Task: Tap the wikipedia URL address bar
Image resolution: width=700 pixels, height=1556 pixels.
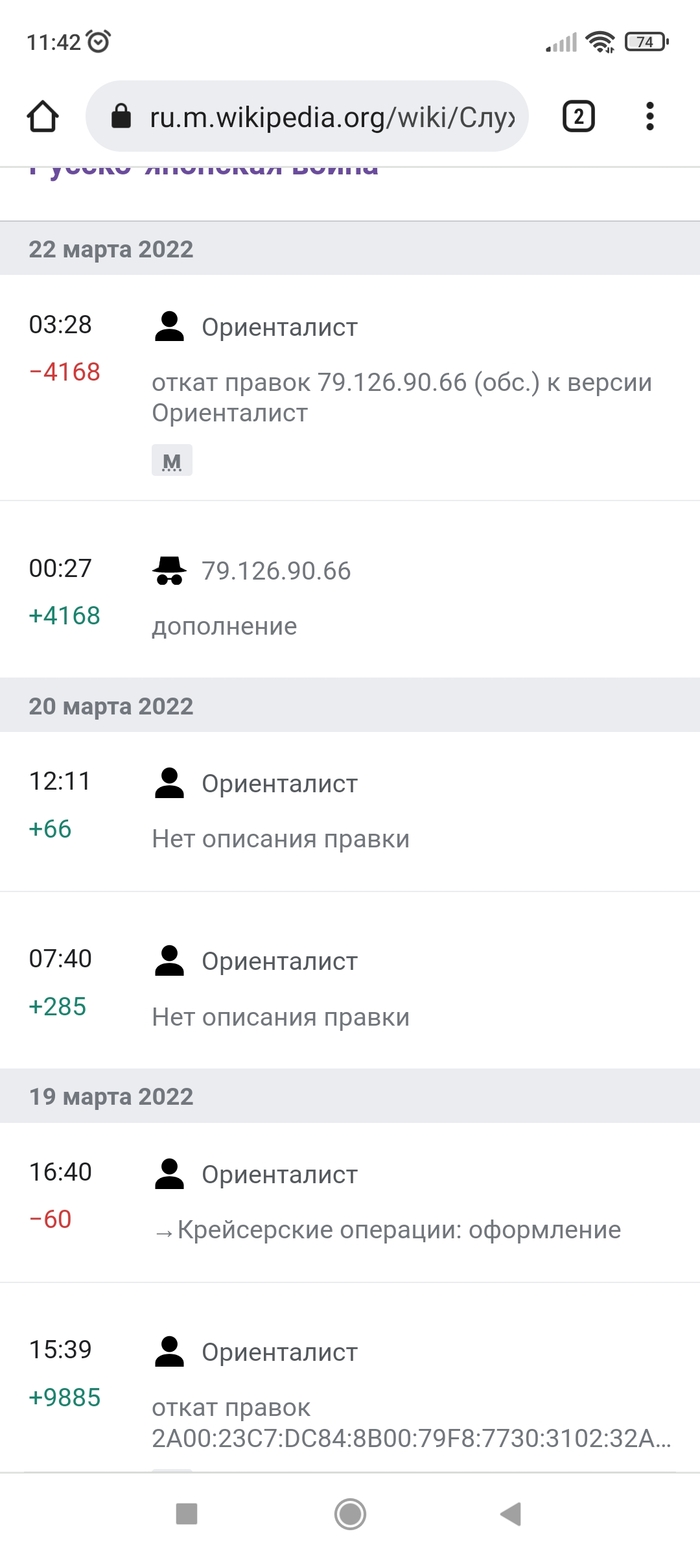Action: point(331,117)
